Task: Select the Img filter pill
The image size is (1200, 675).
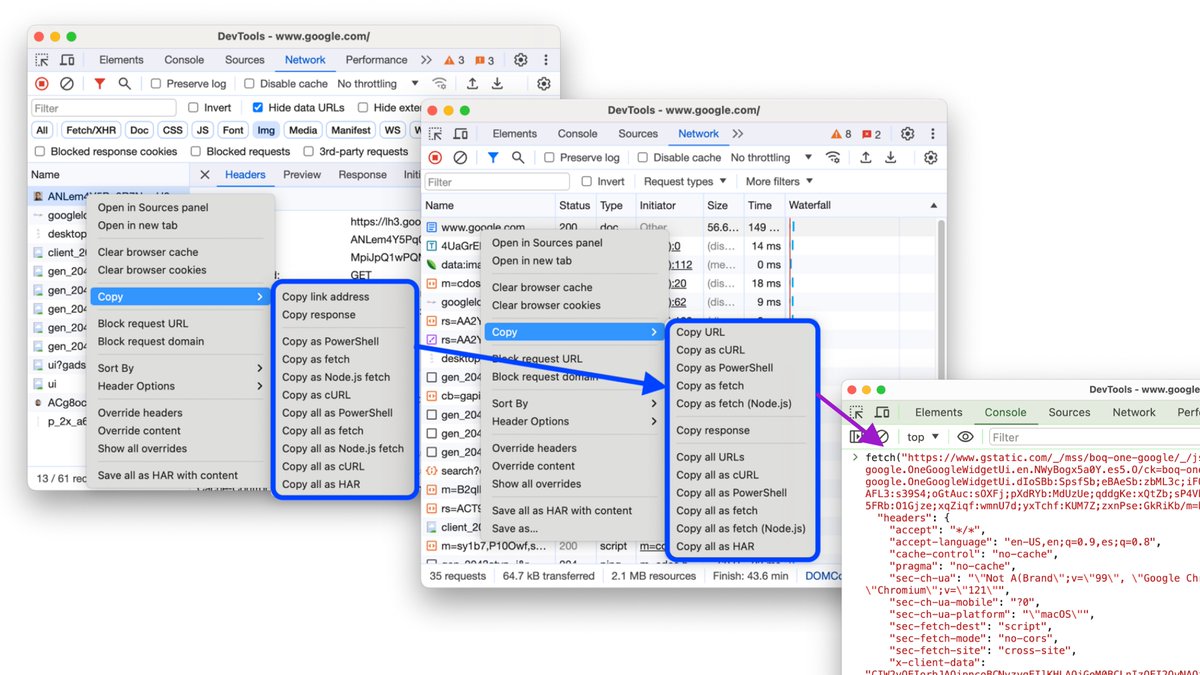Action: 265,130
